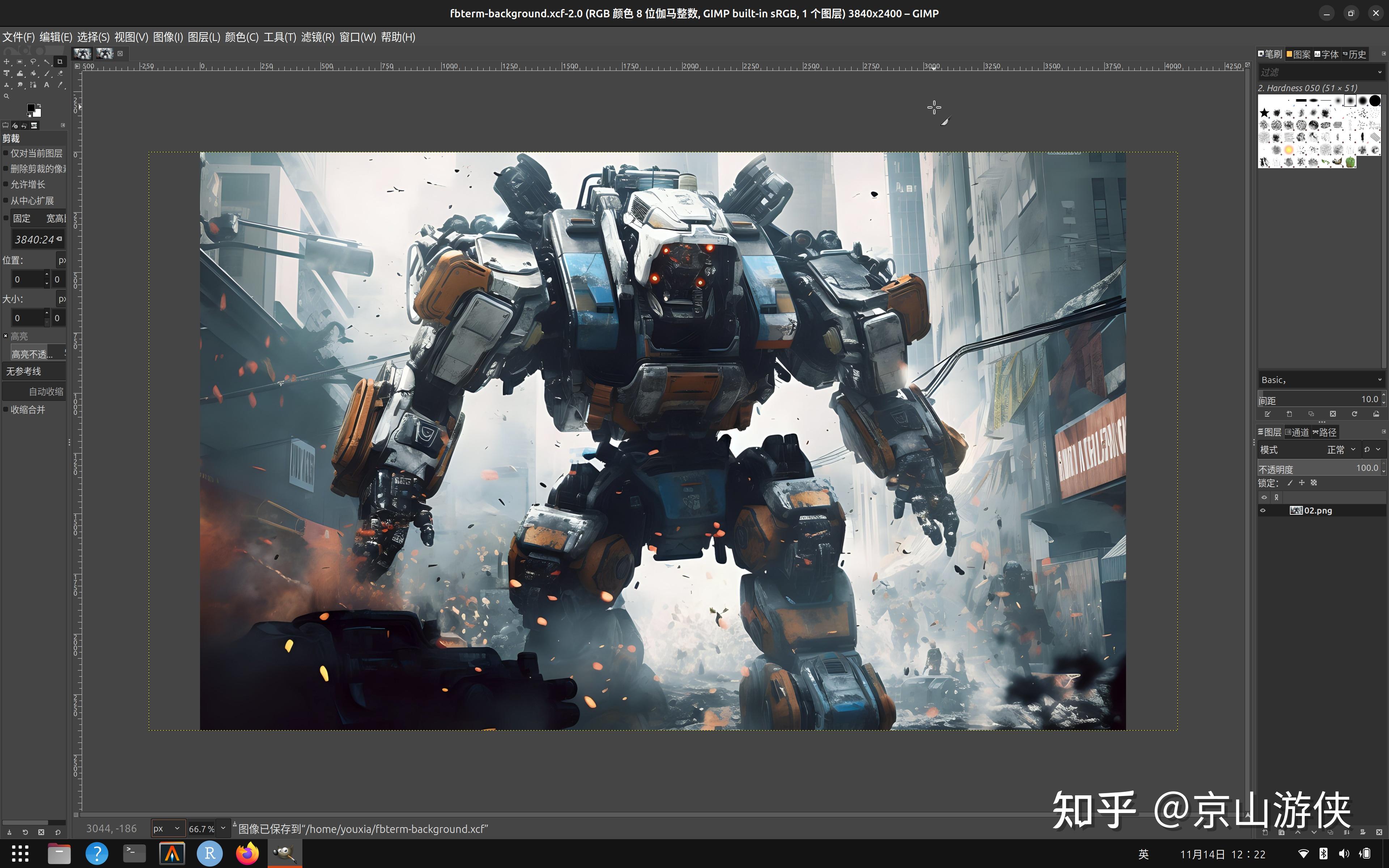This screenshot has width=1389, height=868.
Task: Select the Move tool in toolbox
Action: click(x=6, y=61)
